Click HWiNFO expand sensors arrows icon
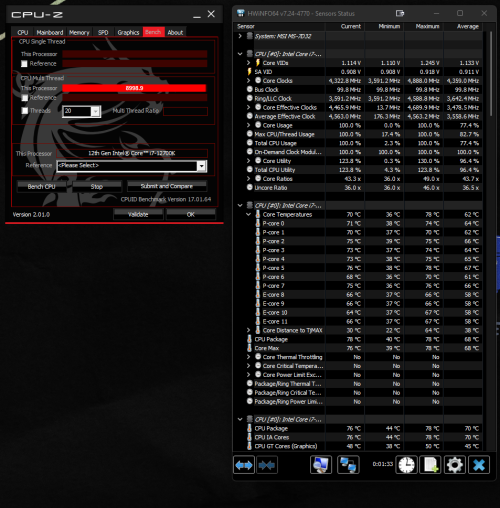The height and width of the screenshot is (508, 500). pyautogui.click(x=244, y=465)
